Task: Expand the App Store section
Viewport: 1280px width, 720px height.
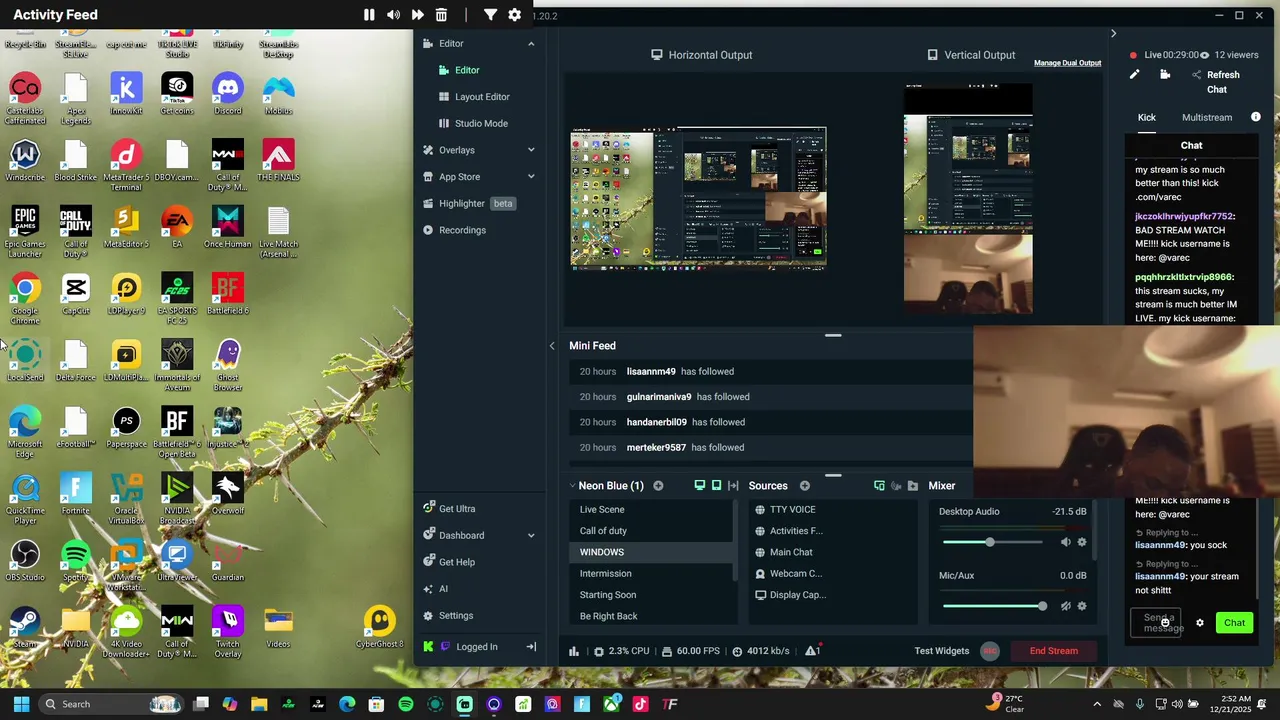Action: [531, 177]
